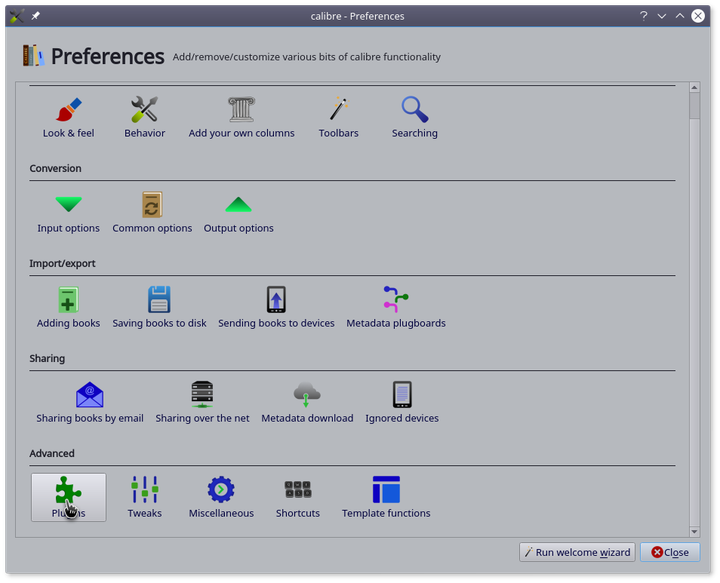Click the Run welcome wizard button
This screenshot has width=720, height=583.
click(x=577, y=552)
